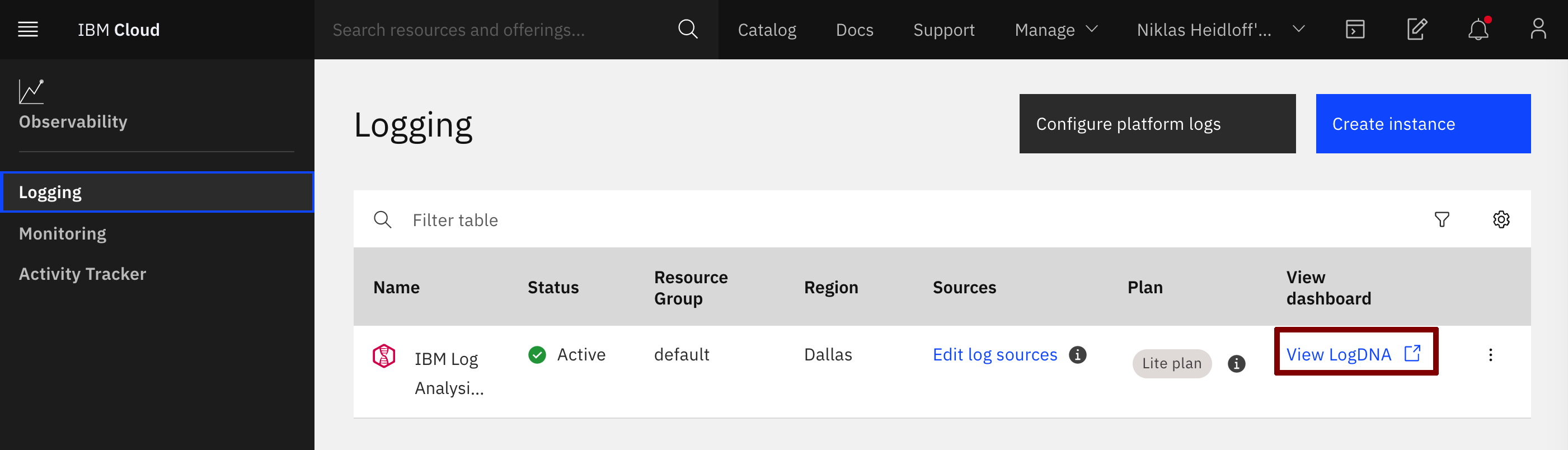Show info next to Edit log sources
Image resolution: width=1568 pixels, height=450 pixels.
(x=1077, y=354)
